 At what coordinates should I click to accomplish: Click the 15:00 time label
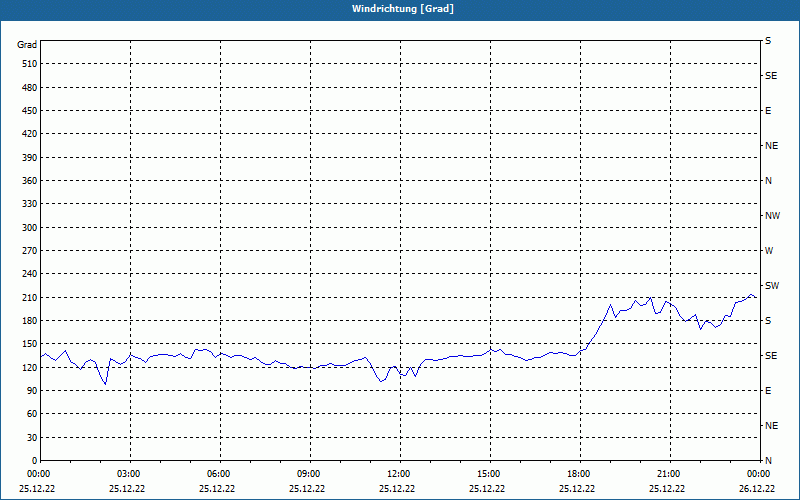(x=490, y=474)
